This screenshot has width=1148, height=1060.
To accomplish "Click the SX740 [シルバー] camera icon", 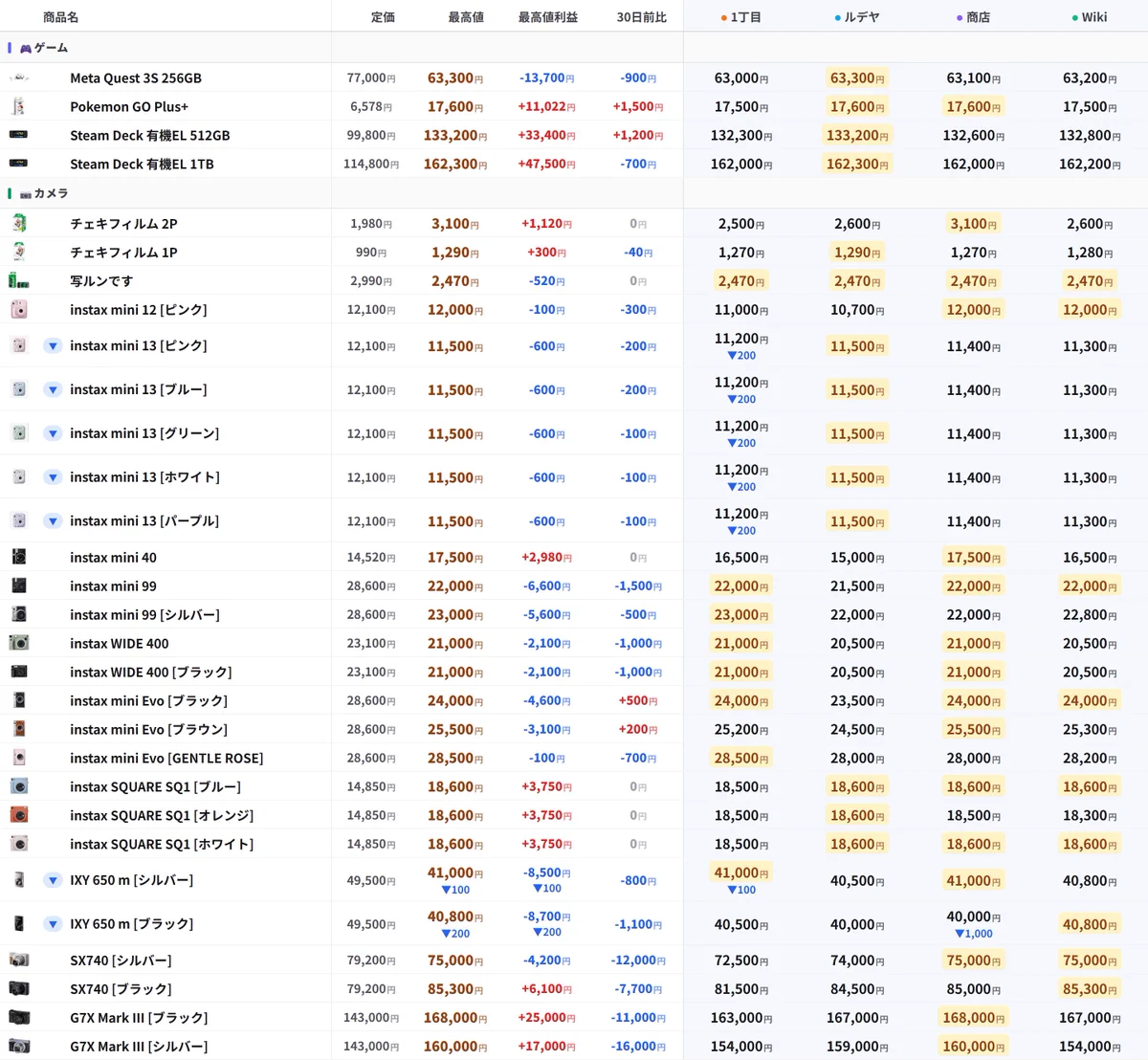I will pyautogui.click(x=19, y=960).
